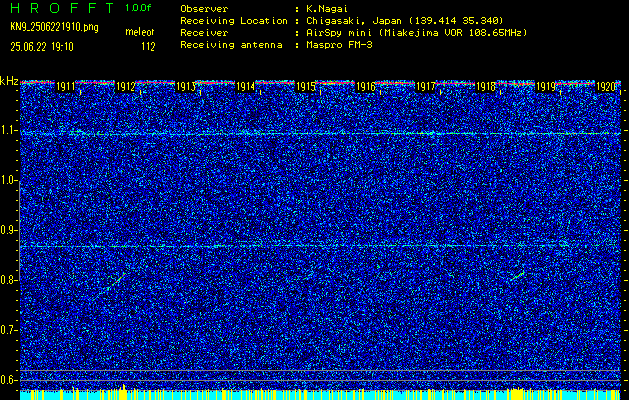Select the 1.00f version label

pos(138,8)
